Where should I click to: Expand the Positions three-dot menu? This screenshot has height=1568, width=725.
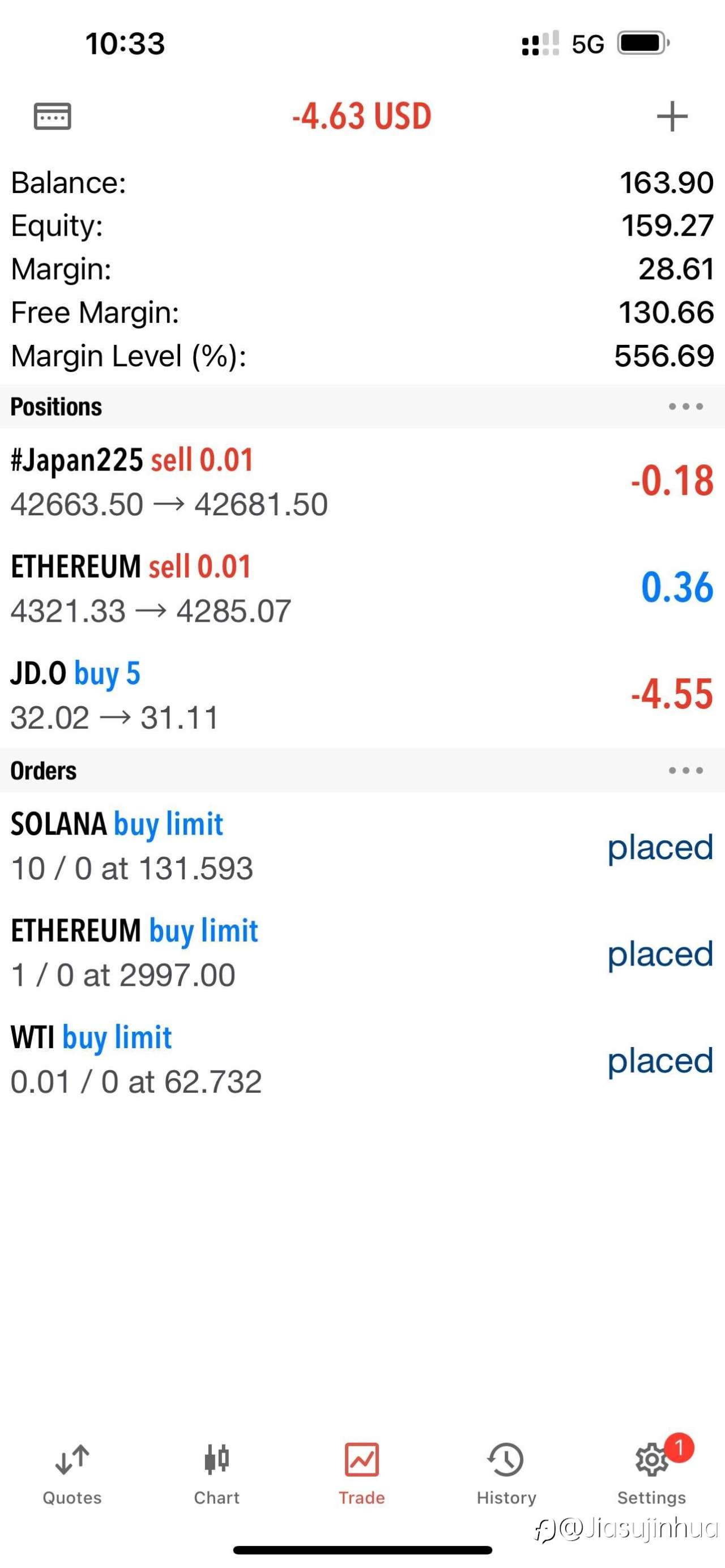coord(685,407)
